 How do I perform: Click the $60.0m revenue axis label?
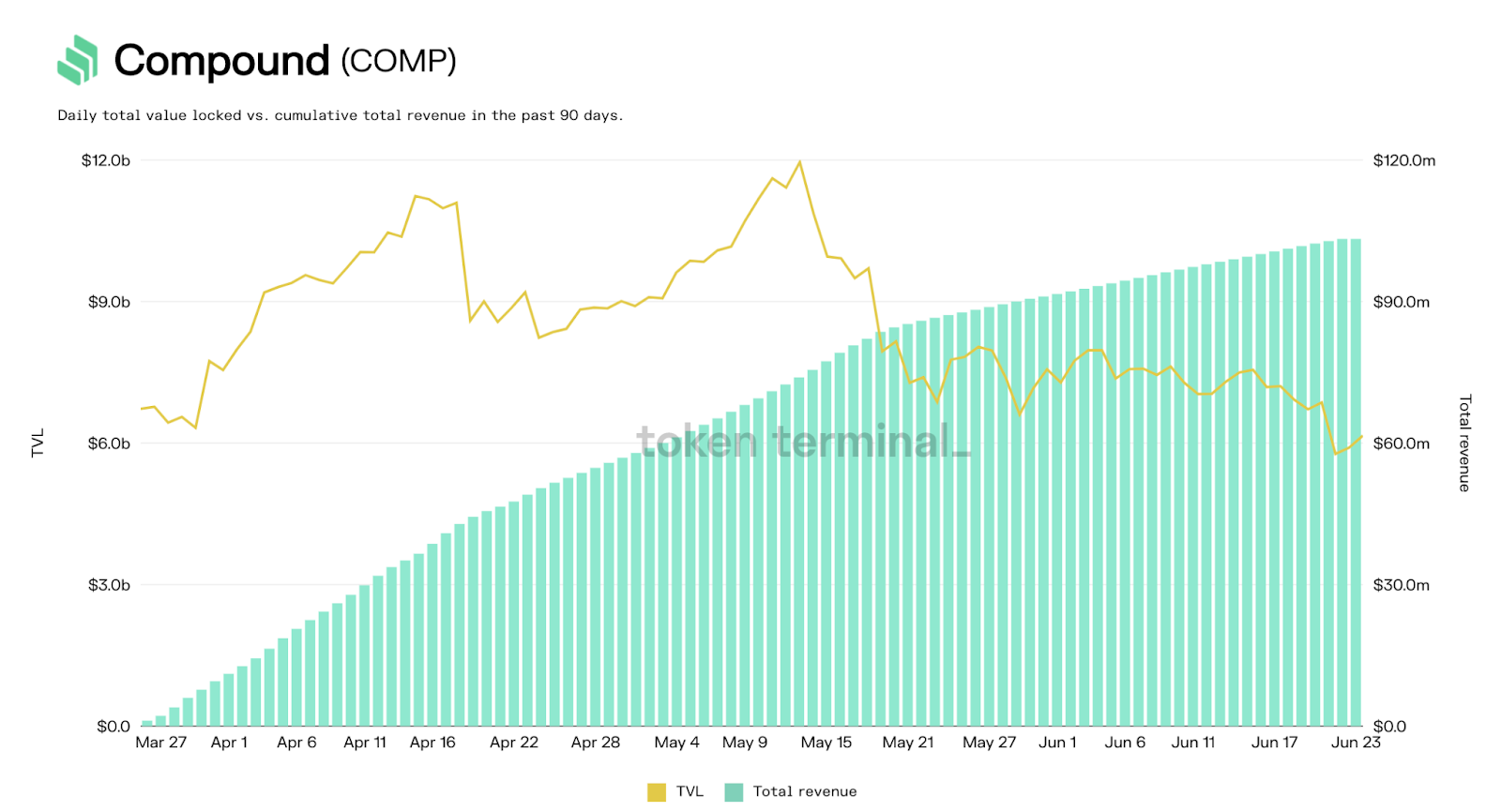1401,444
